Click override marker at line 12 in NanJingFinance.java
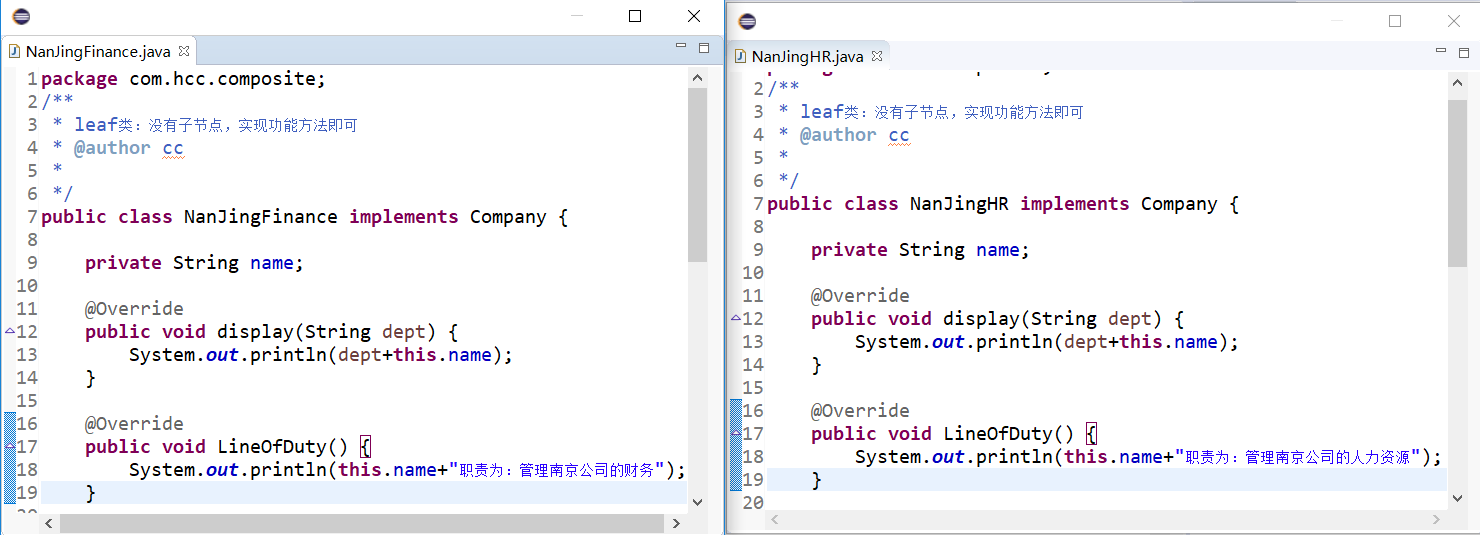 pos(9,330)
